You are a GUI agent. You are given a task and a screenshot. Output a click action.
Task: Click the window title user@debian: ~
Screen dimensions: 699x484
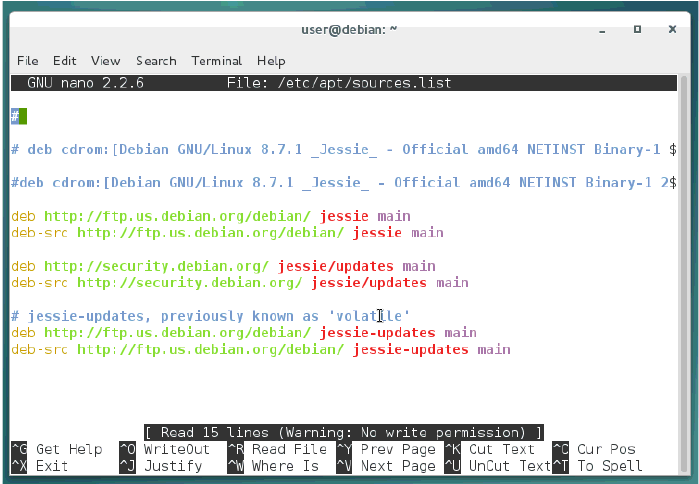pyautogui.click(x=349, y=30)
